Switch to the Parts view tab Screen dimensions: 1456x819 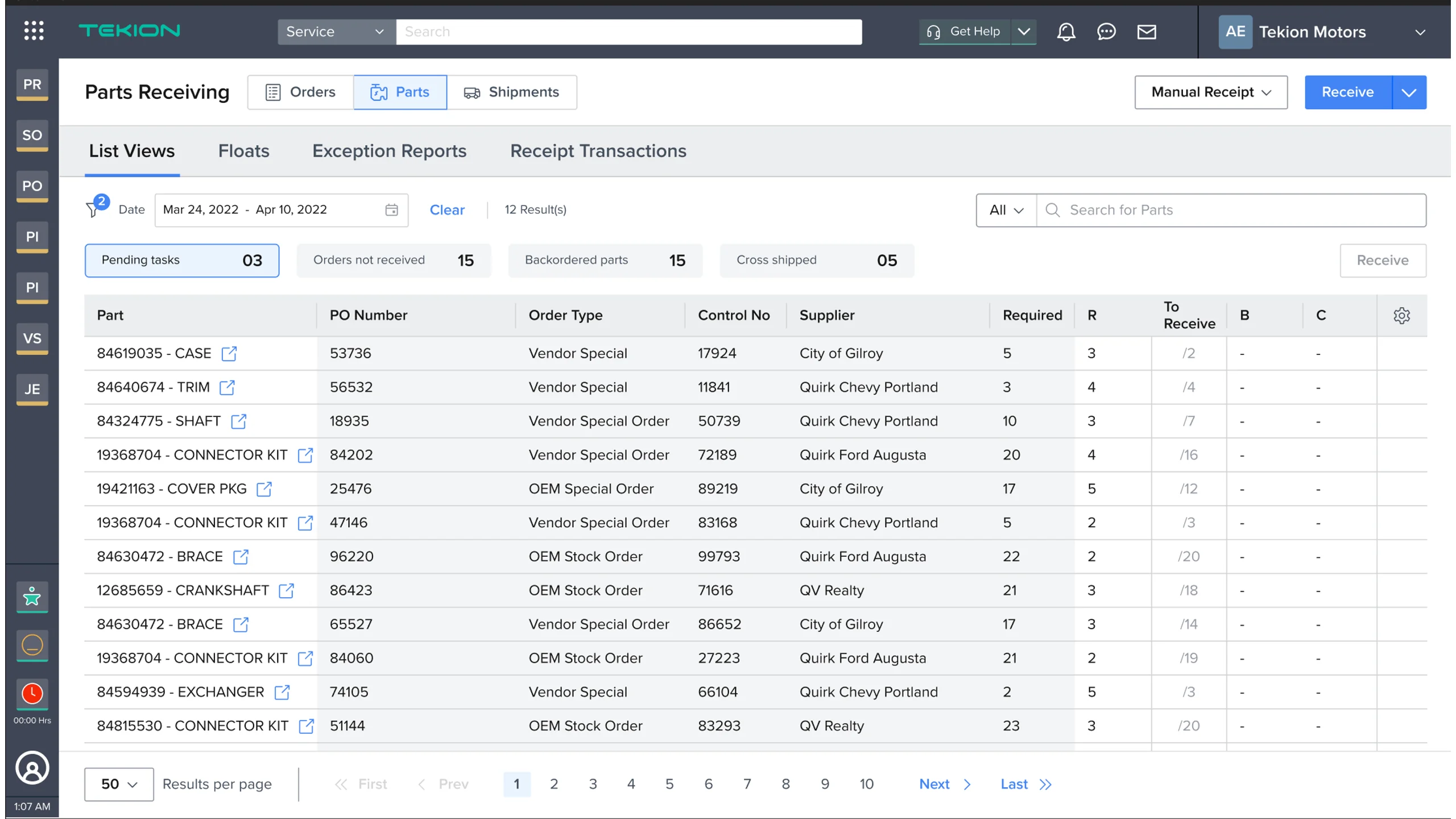pos(400,92)
